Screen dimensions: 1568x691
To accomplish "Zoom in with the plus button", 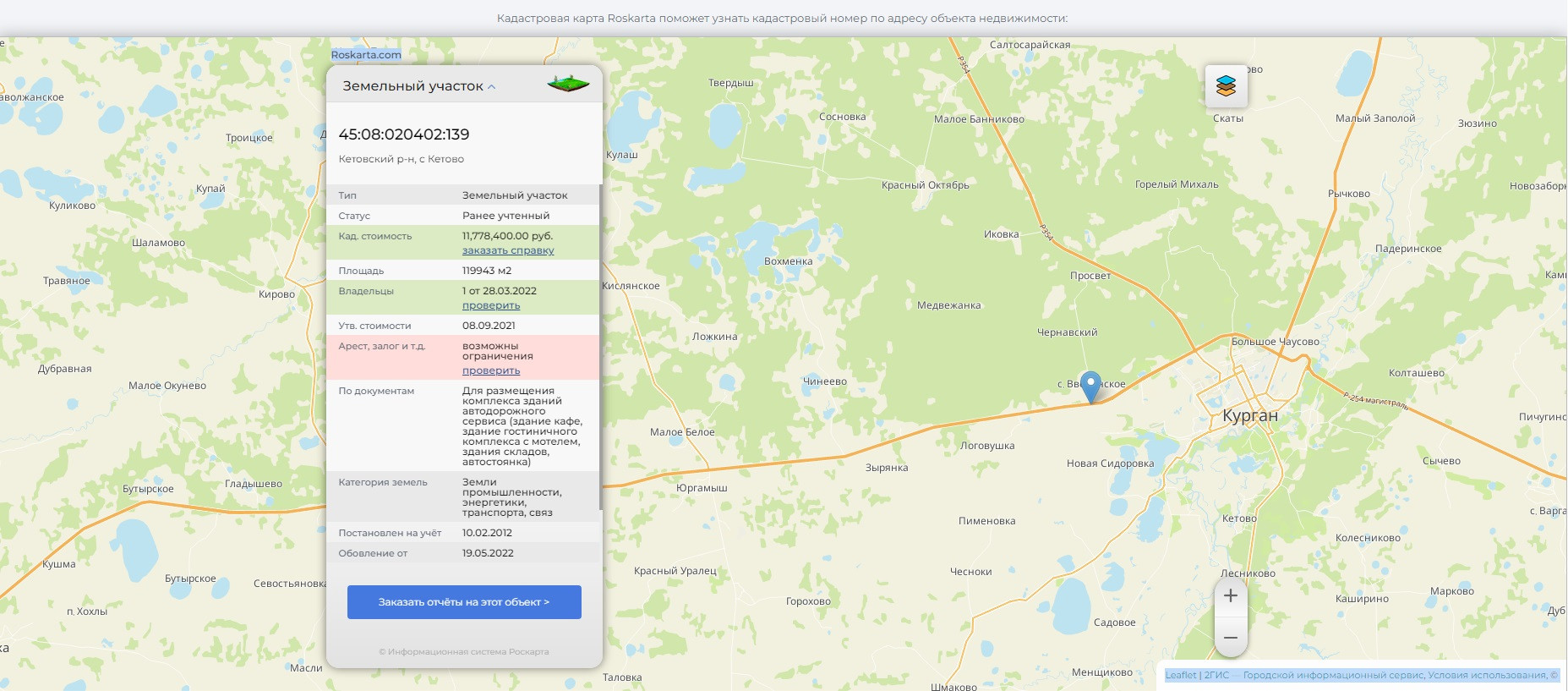I will click(x=1231, y=595).
